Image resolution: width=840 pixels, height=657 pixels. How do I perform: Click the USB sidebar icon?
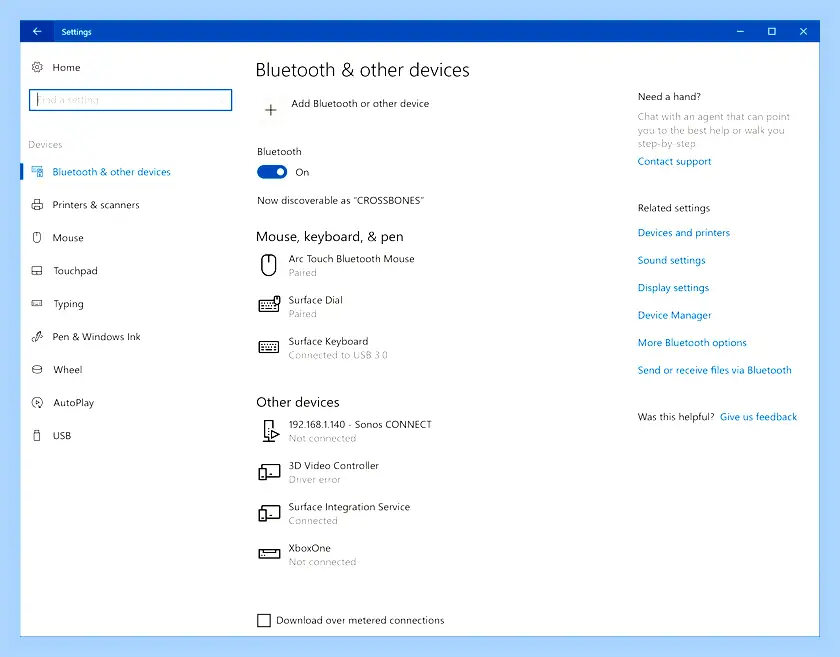tap(37, 435)
